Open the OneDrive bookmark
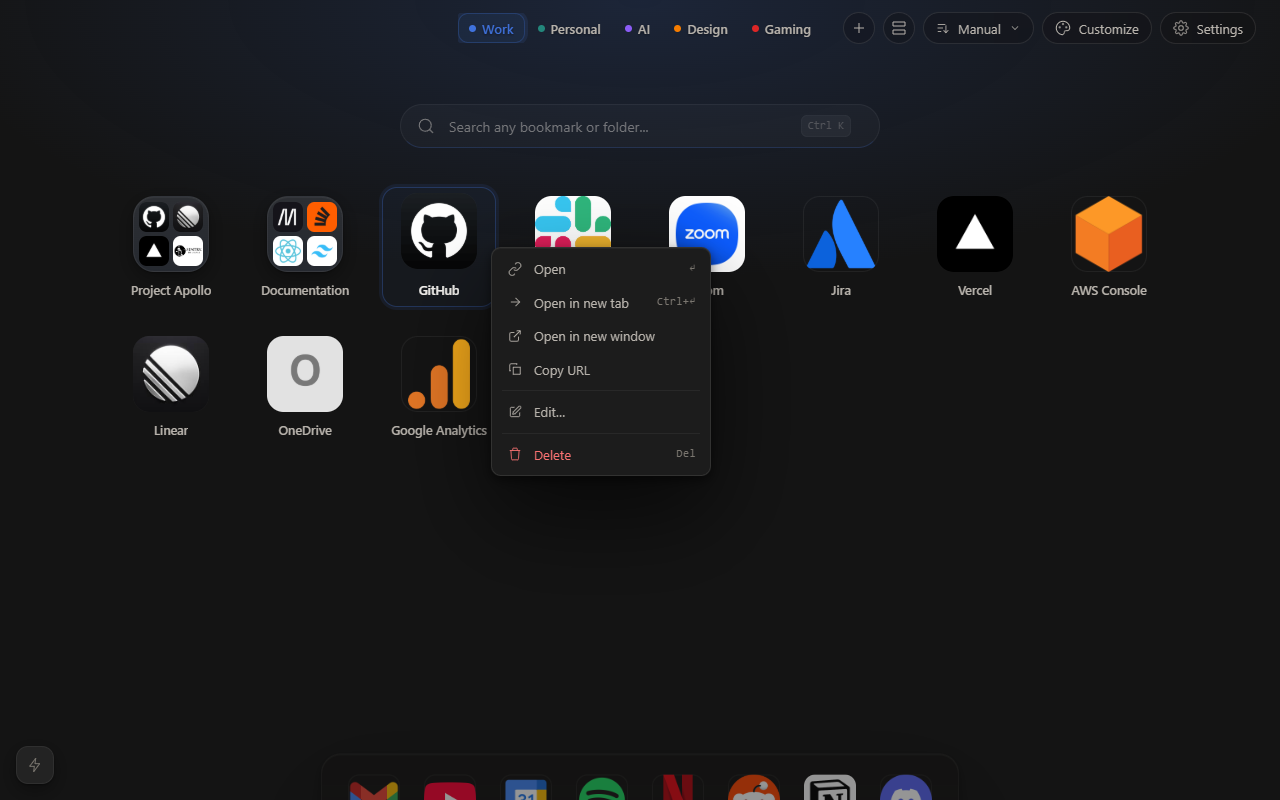1280x800 pixels. 305,374
